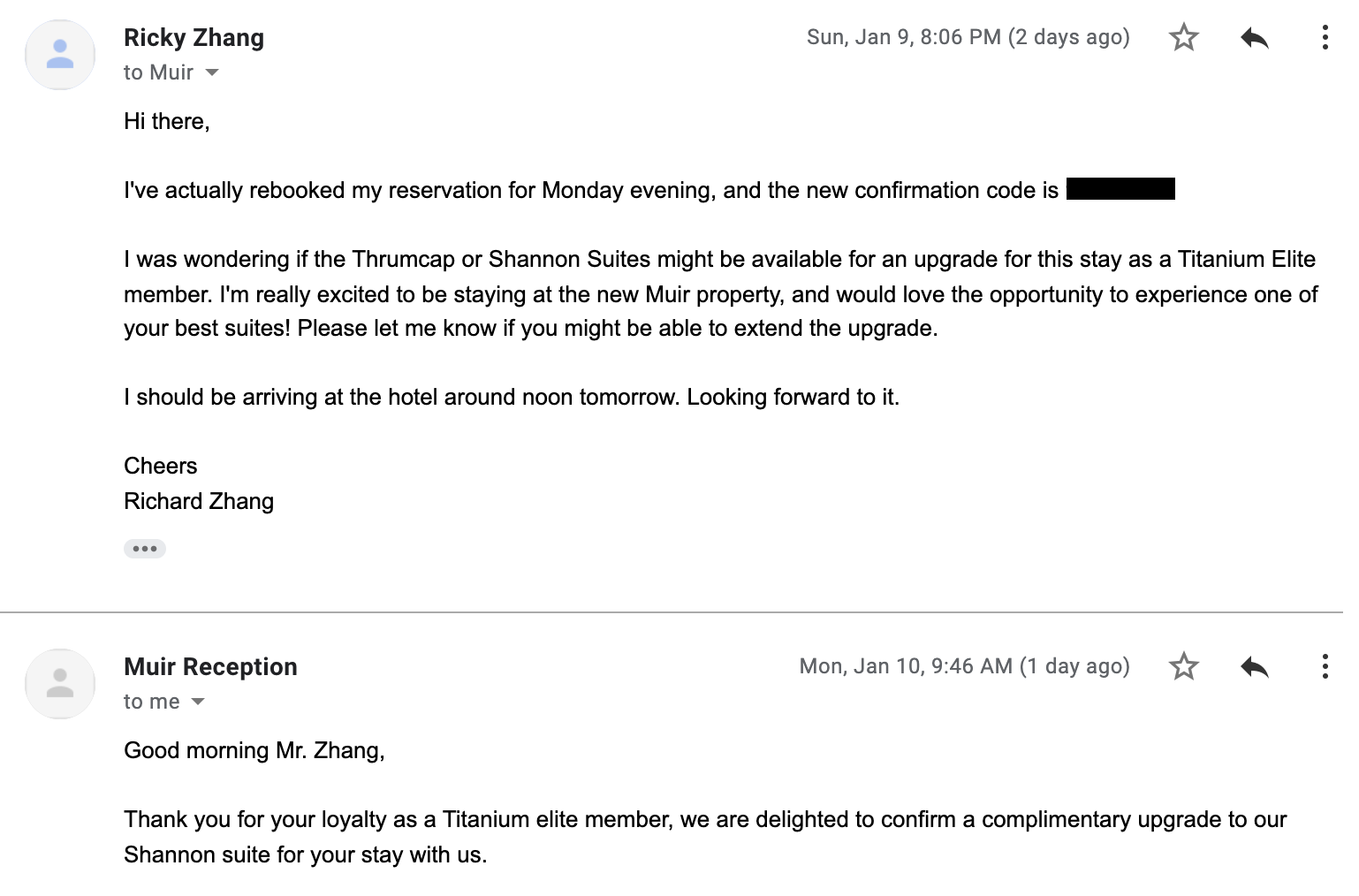Screen dimensions: 1359x896
Task: Expand recipient details next to "to Muir"
Action: tap(212, 72)
